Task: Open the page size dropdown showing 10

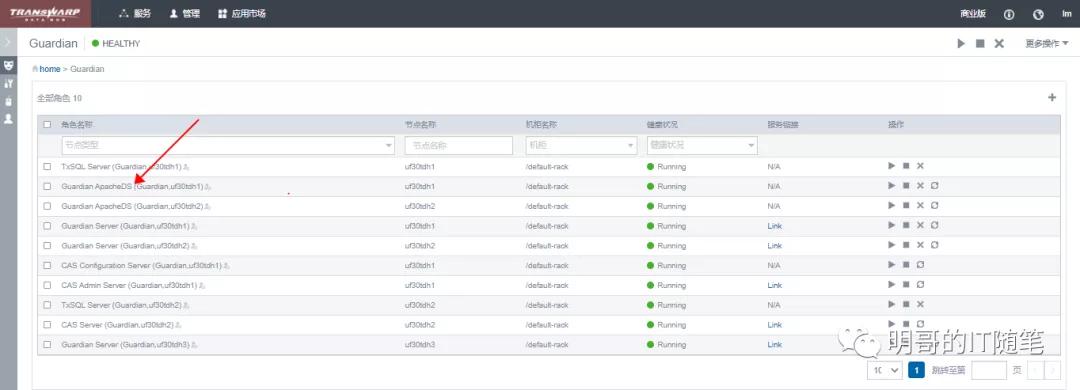Action: click(x=885, y=370)
